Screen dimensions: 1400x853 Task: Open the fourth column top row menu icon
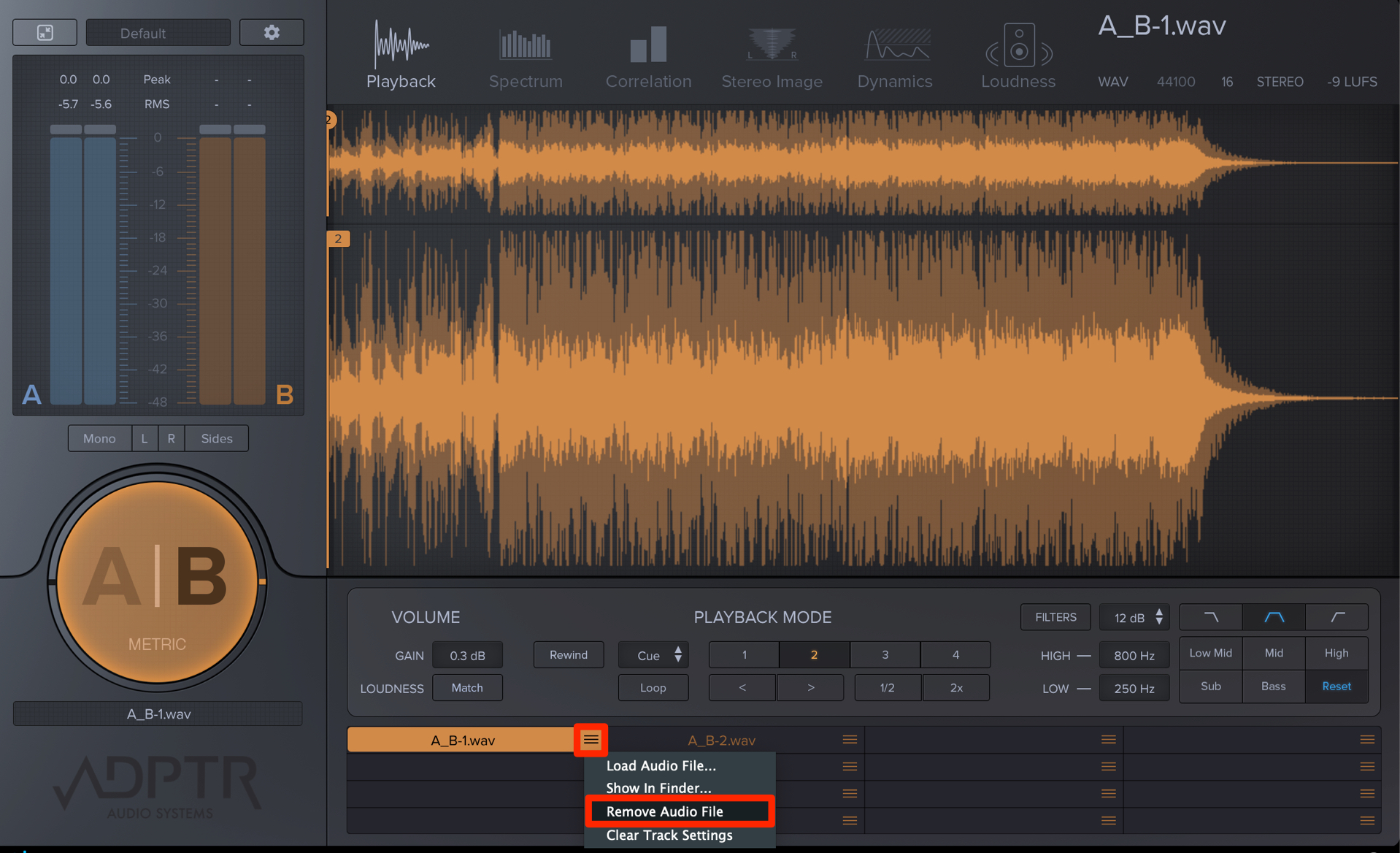point(1367,740)
